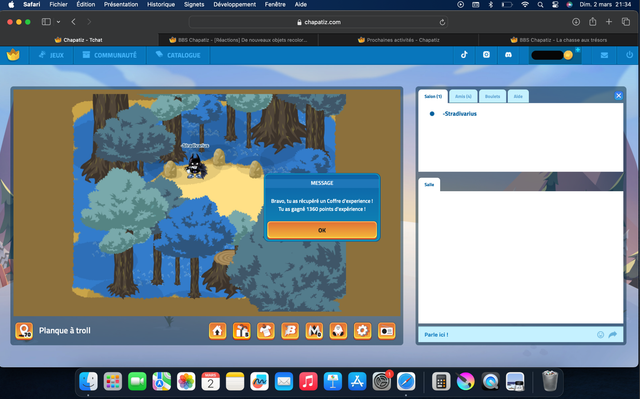Open the Fichier menu
Viewport: 640px width, 399px height.
point(58,4)
